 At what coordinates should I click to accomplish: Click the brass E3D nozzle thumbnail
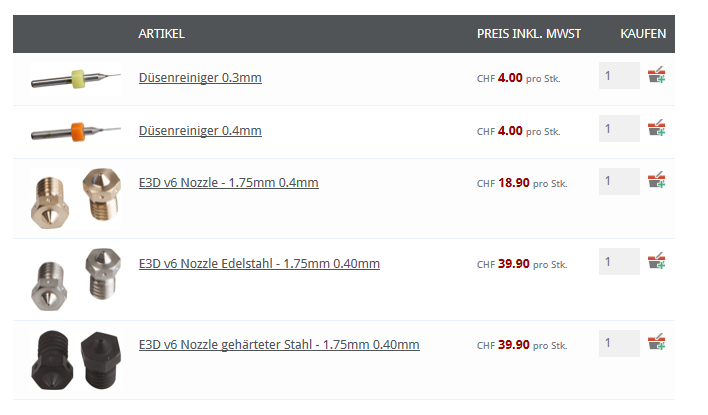pyautogui.click(x=76, y=199)
